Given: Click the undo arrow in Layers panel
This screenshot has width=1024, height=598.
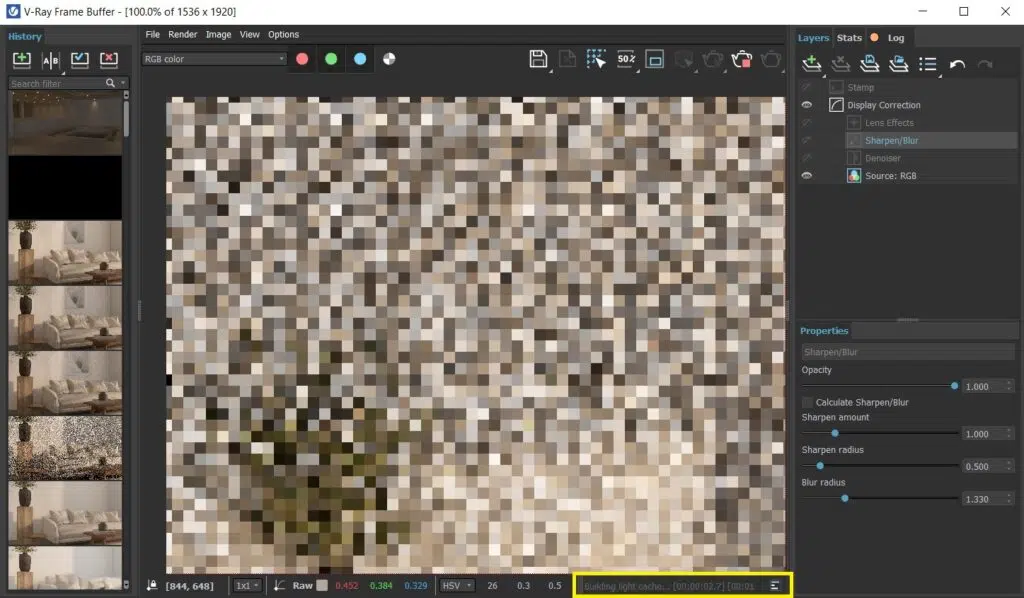Looking at the screenshot, I should pyautogui.click(x=957, y=64).
